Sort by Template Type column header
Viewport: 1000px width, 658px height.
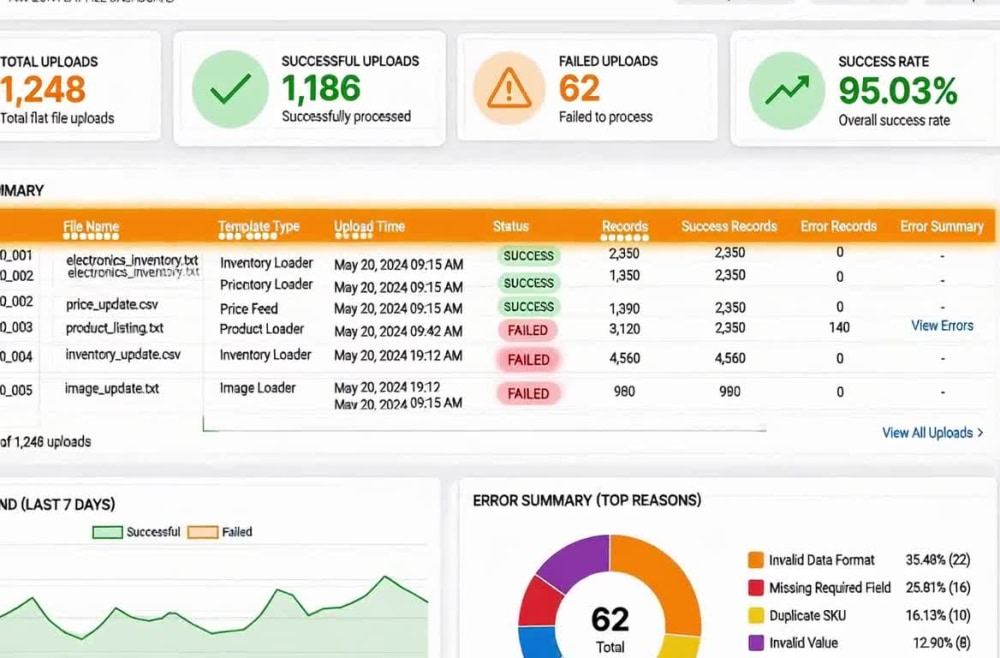tap(258, 227)
